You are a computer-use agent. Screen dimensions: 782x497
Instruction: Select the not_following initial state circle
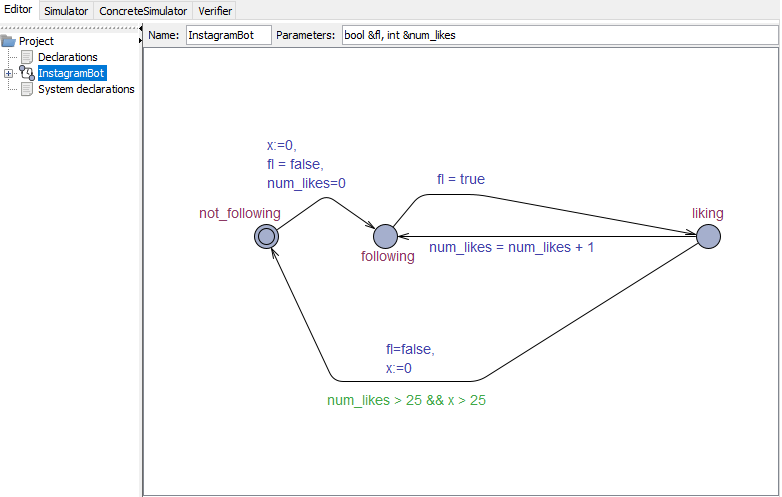(x=265, y=236)
